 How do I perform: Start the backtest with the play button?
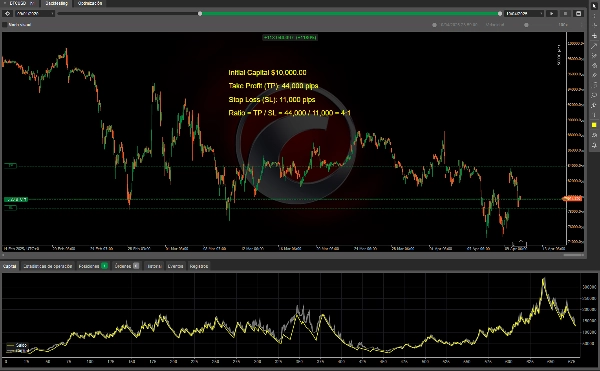pos(552,13)
